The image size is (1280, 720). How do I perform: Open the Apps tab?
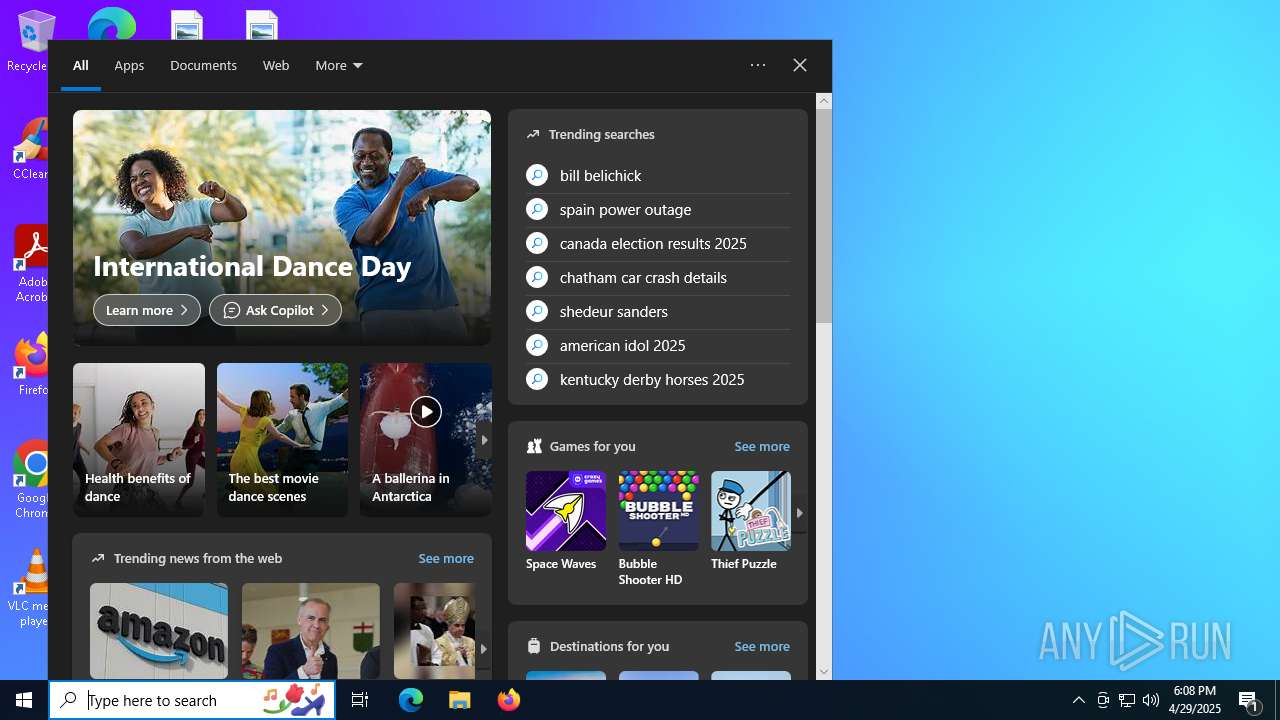tap(129, 66)
